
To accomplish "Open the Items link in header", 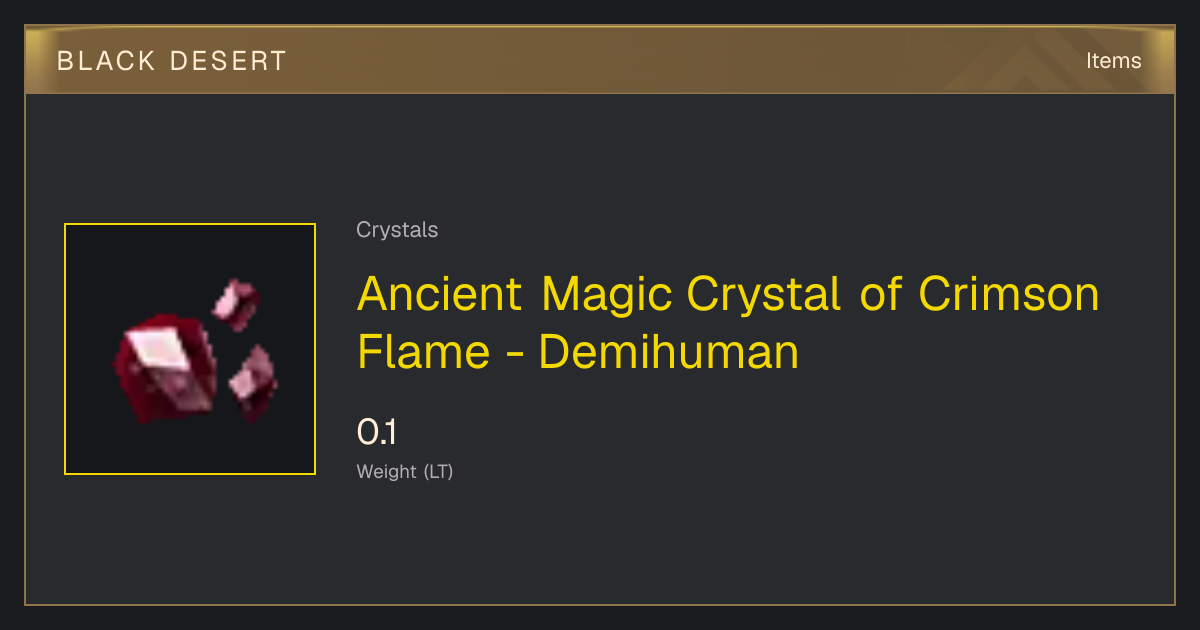I will [x=1113, y=60].
